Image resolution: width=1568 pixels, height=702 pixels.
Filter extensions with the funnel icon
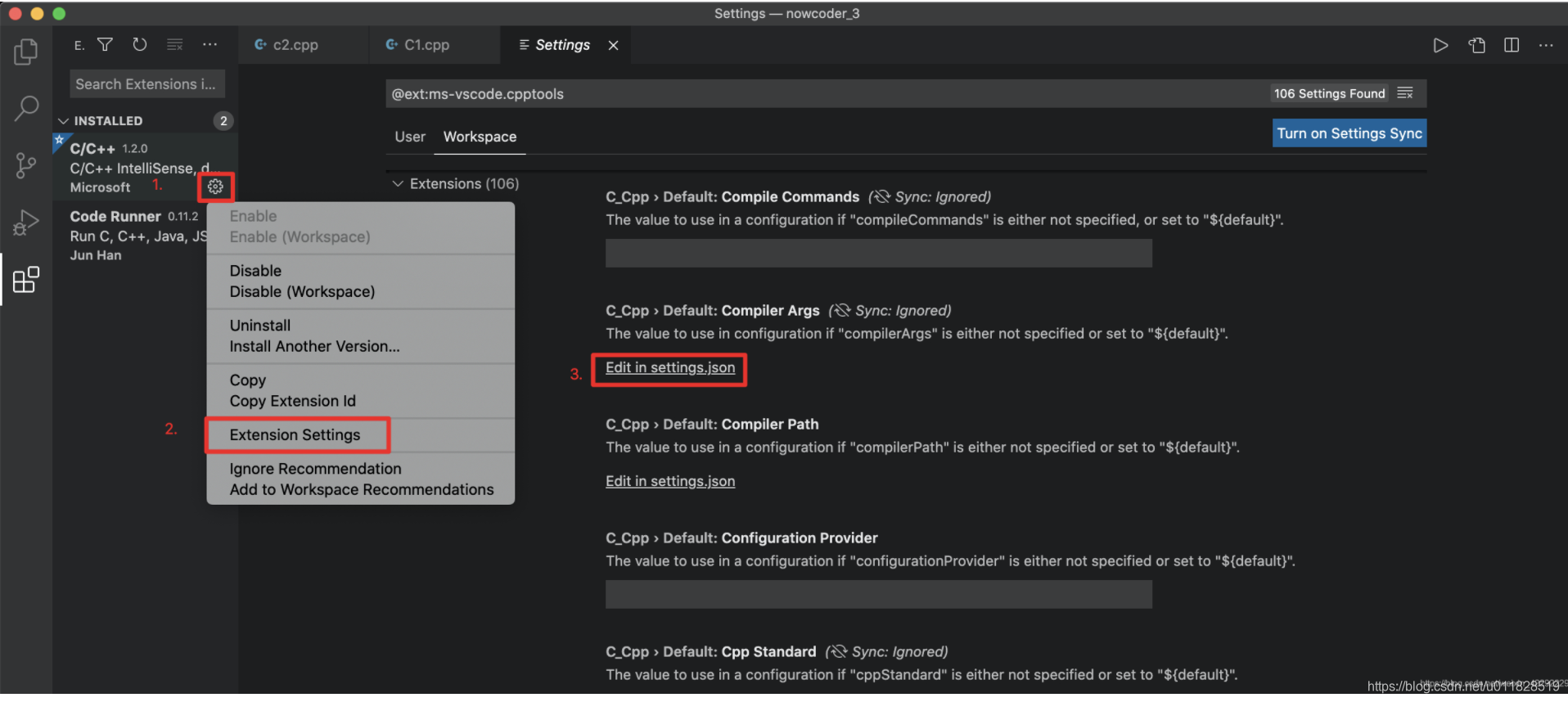coord(106,45)
